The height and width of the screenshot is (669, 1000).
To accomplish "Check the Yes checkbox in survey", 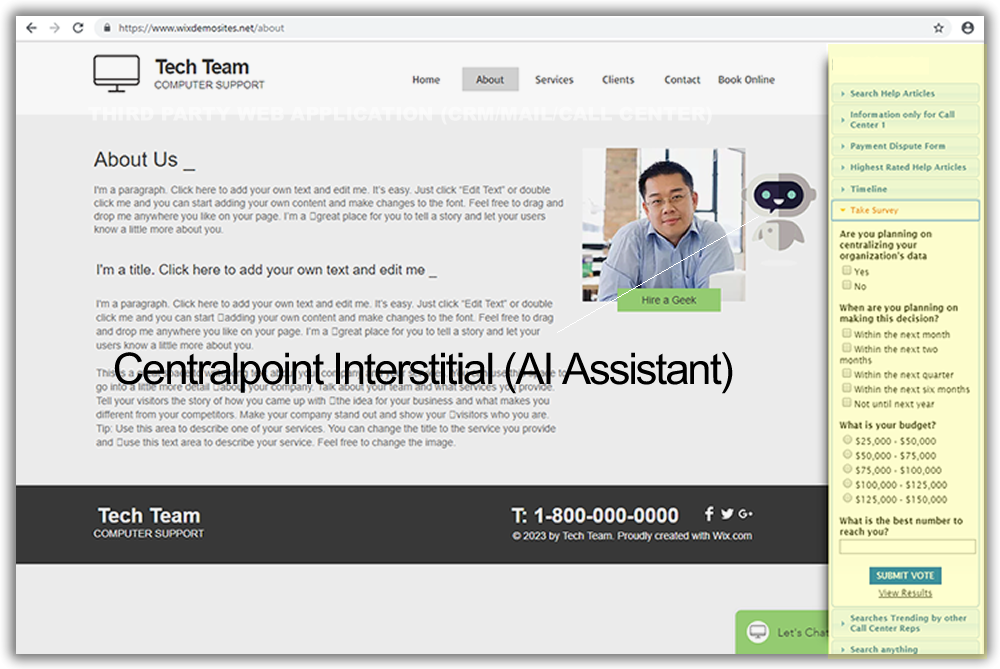I will point(847,271).
